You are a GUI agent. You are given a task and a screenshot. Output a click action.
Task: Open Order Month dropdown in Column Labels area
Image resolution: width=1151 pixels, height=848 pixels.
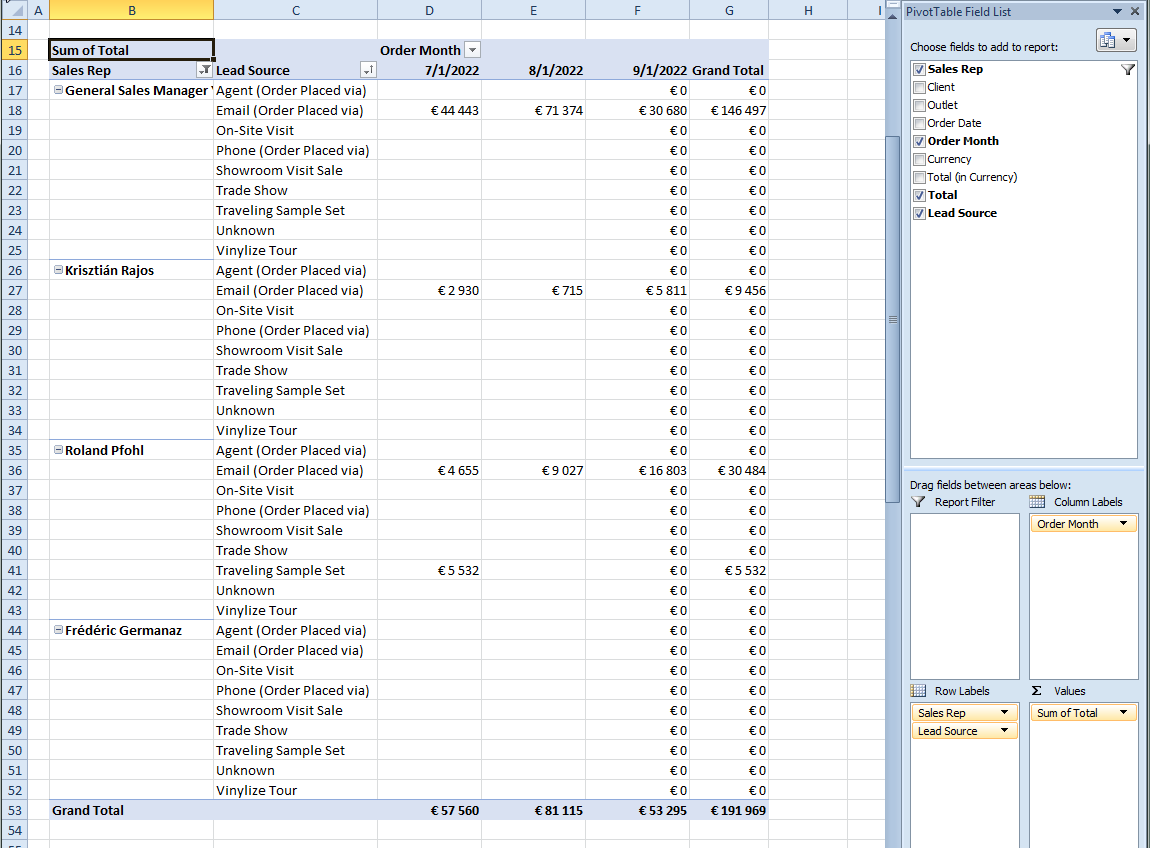pyautogui.click(x=1124, y=524)
